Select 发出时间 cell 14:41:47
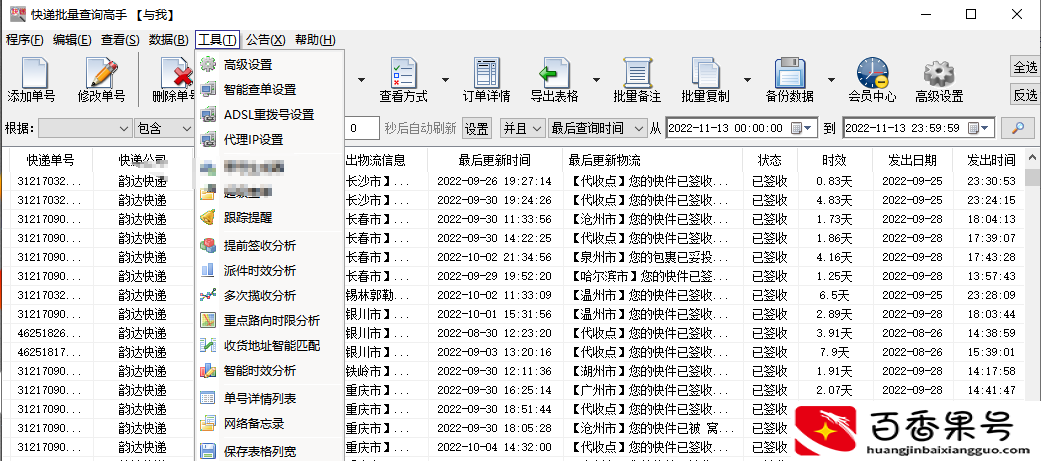The height and width of the screenshot is (461, 1041). click(991, 390)
